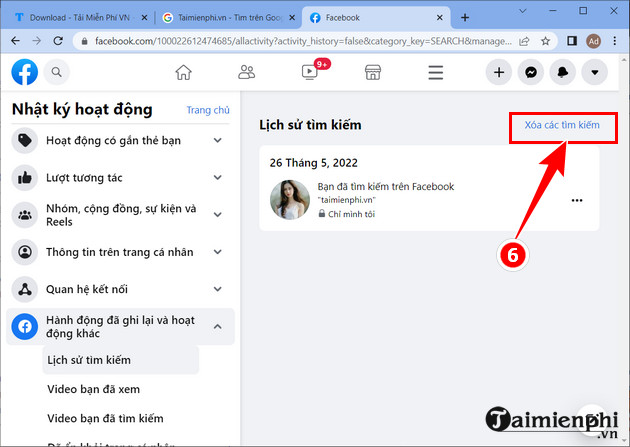Click the Facebook icon beside Hành động đã ghi lại

25,327
